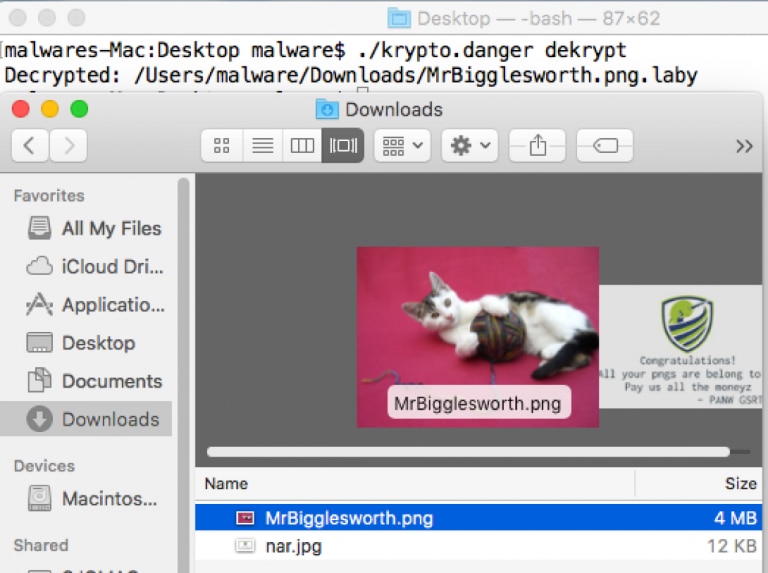This screenshot has width=768, height=573.
Task: Click the Macintosh hard disk icon
Action: (39, 498)
